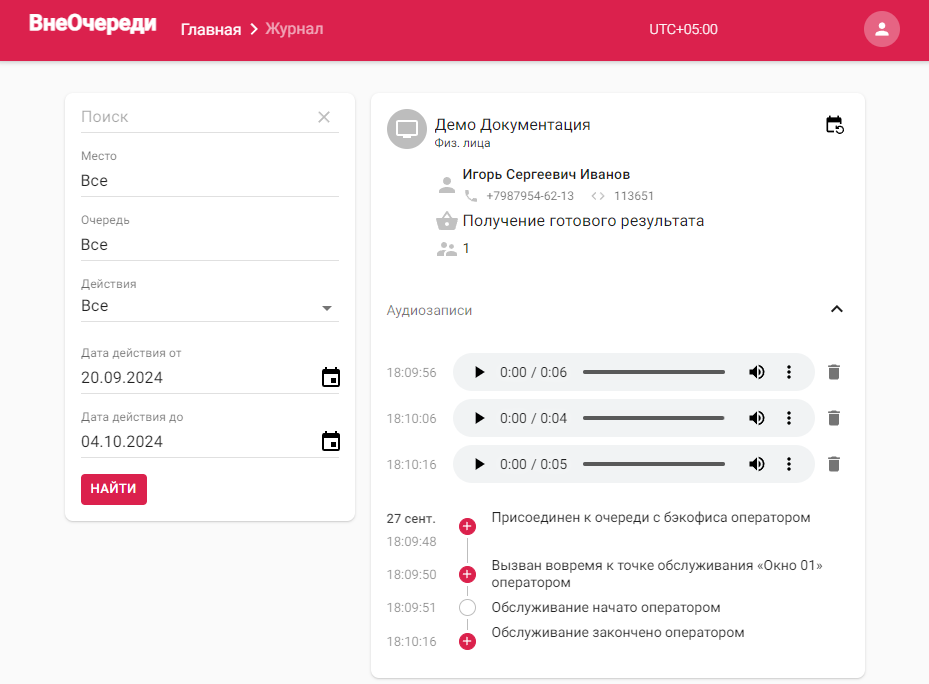Focus the Поиск input field
The width and height of the screenshot is (929, 684).
tap(198, 117)
